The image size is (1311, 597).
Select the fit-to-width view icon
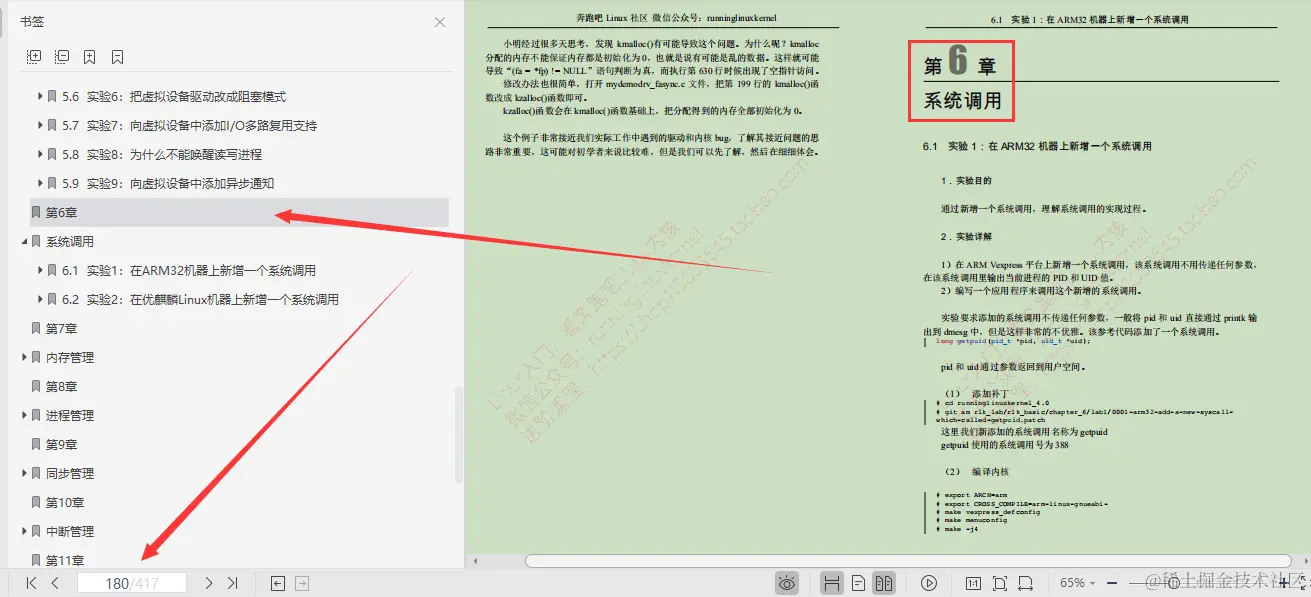tap(1027, 582)
